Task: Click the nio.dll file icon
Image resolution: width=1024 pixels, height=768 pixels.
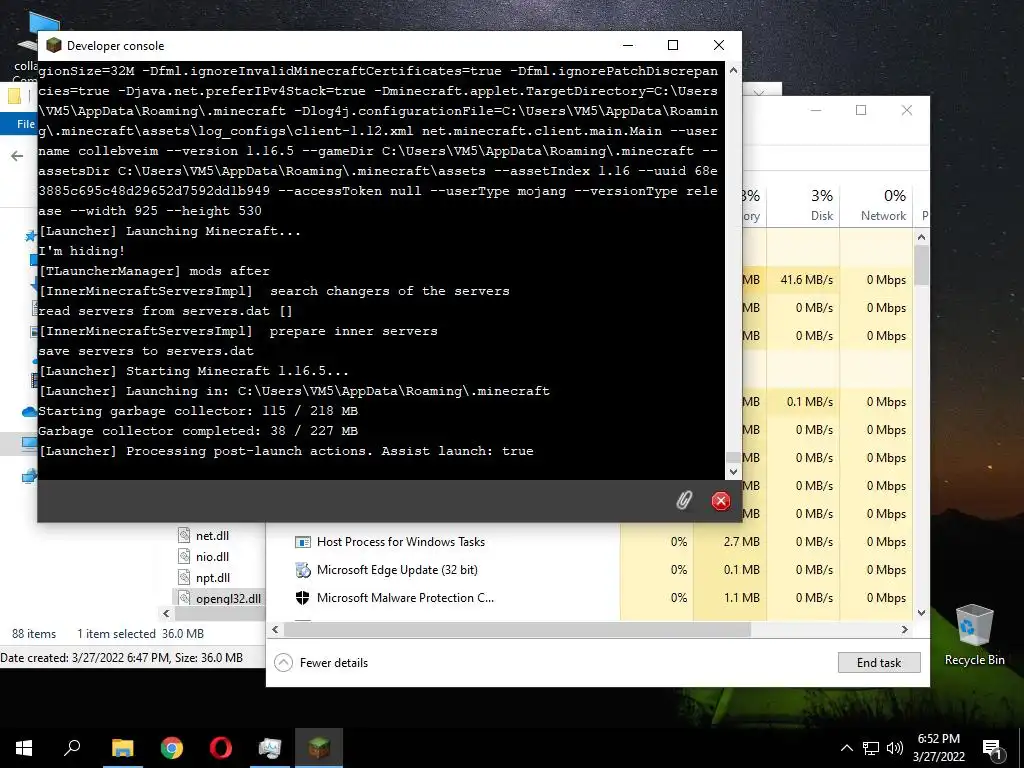Action: pos(184,556)
